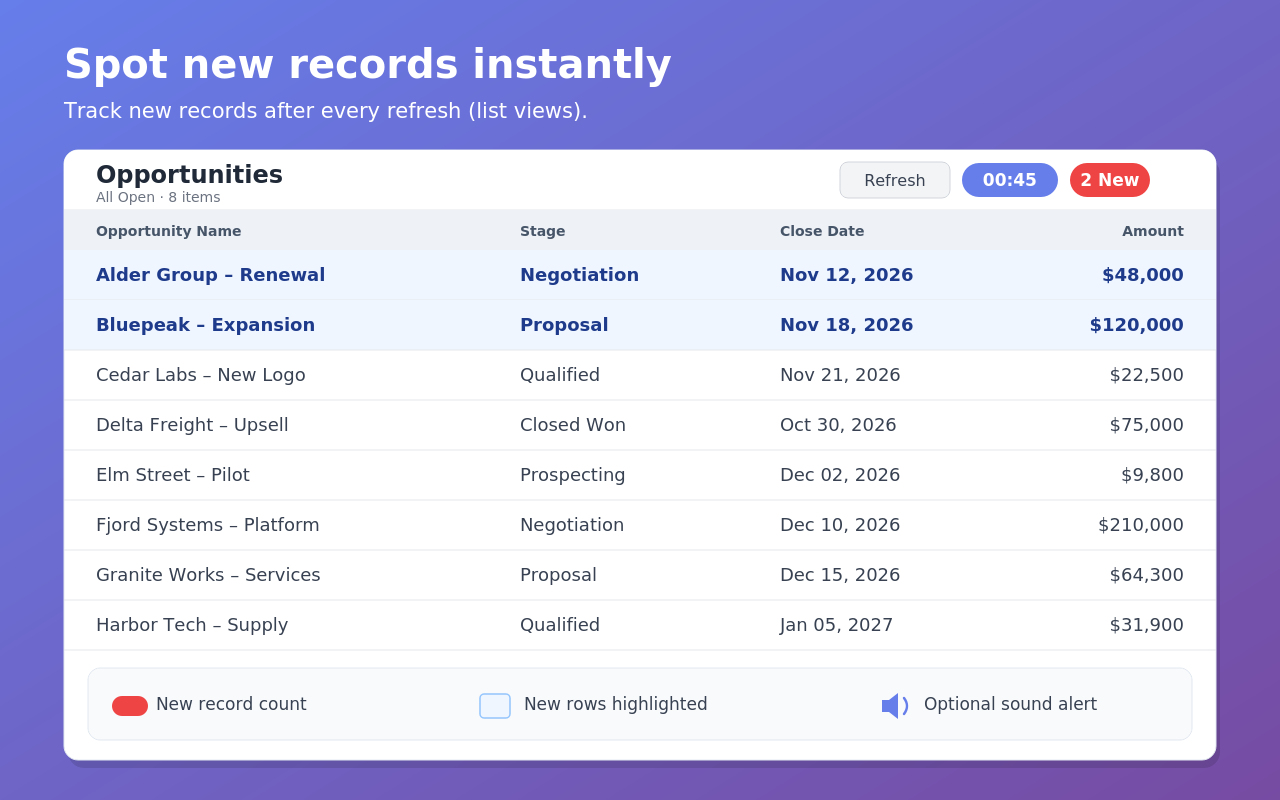The image size is (1280, 800).
Task: Click the Nov 12, 2026 close date
Action: [846, 275]
